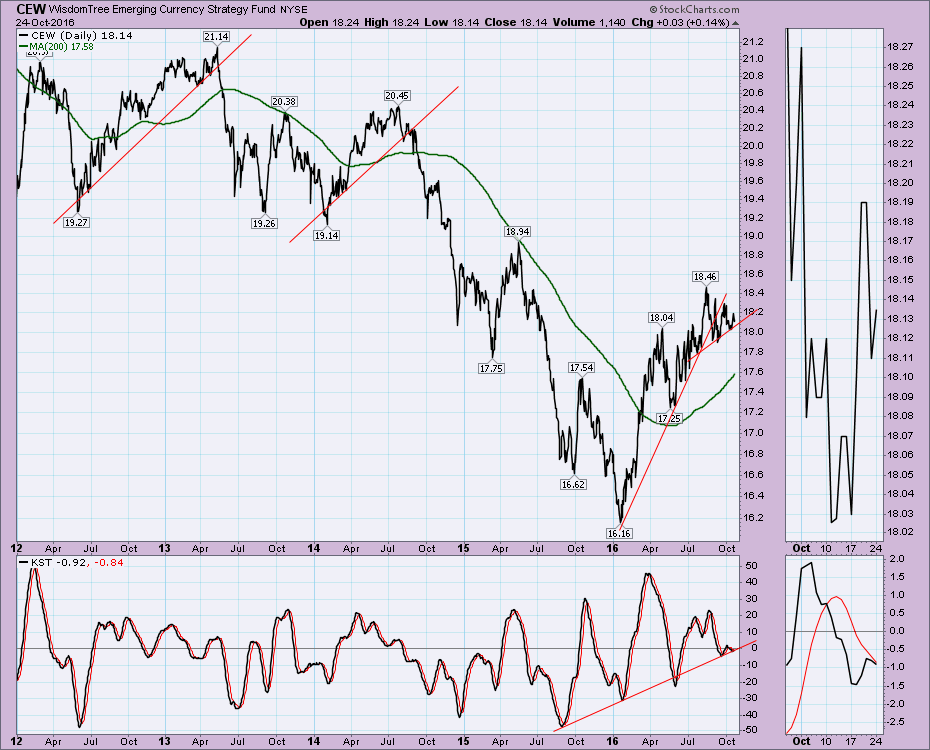Click the 18.04 peak price label
Screen dimensions: 930x750
(x=661, y=318)
